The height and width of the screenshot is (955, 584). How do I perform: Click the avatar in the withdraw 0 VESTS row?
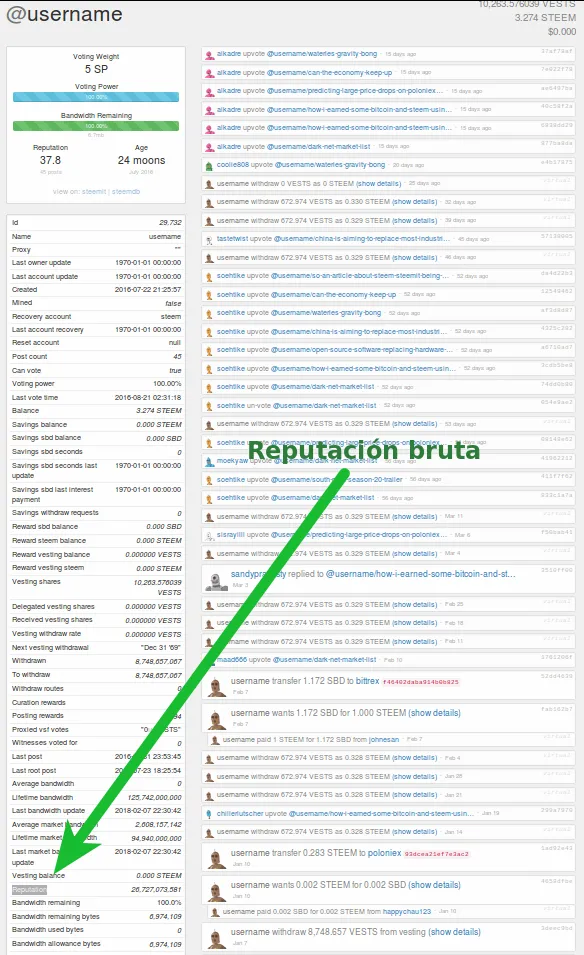click(209, 184)
